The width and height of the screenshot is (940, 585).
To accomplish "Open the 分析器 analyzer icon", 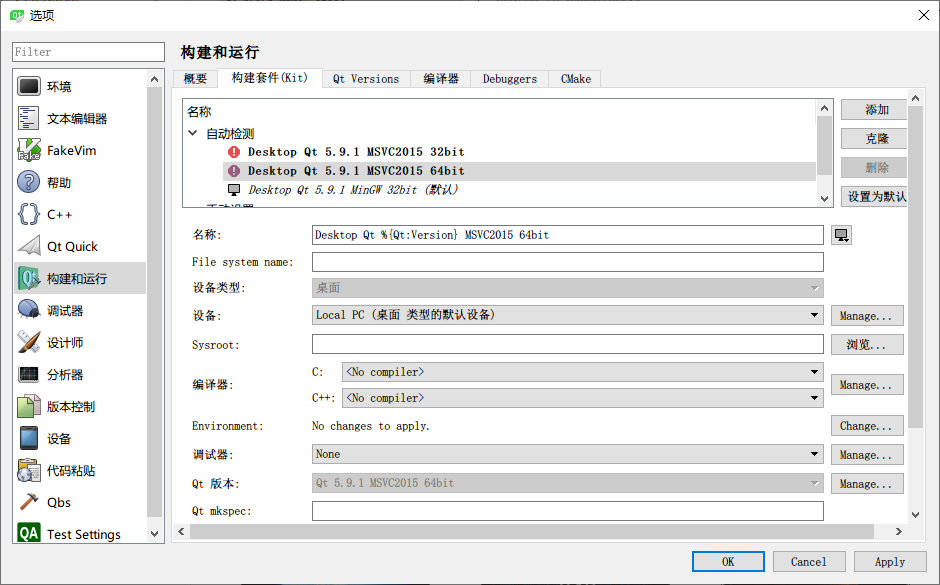I will (29, 375).
